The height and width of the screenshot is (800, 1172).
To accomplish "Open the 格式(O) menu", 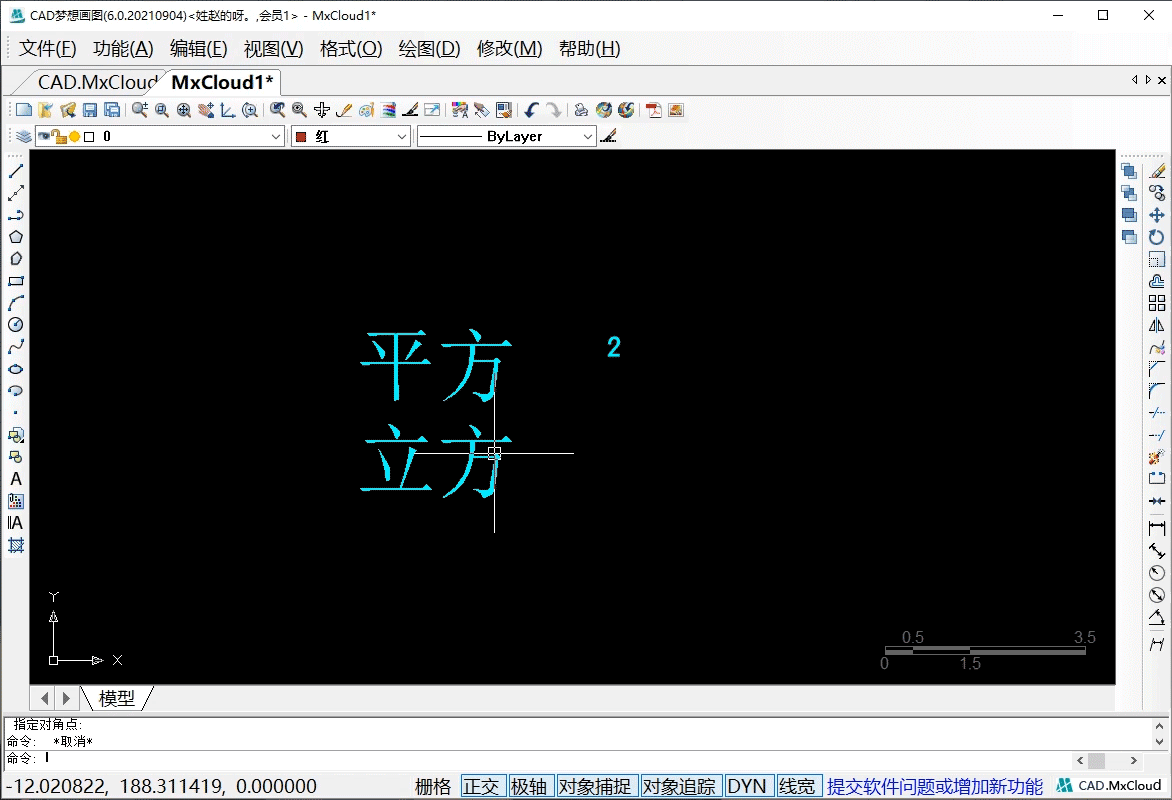I will [351, 49].
